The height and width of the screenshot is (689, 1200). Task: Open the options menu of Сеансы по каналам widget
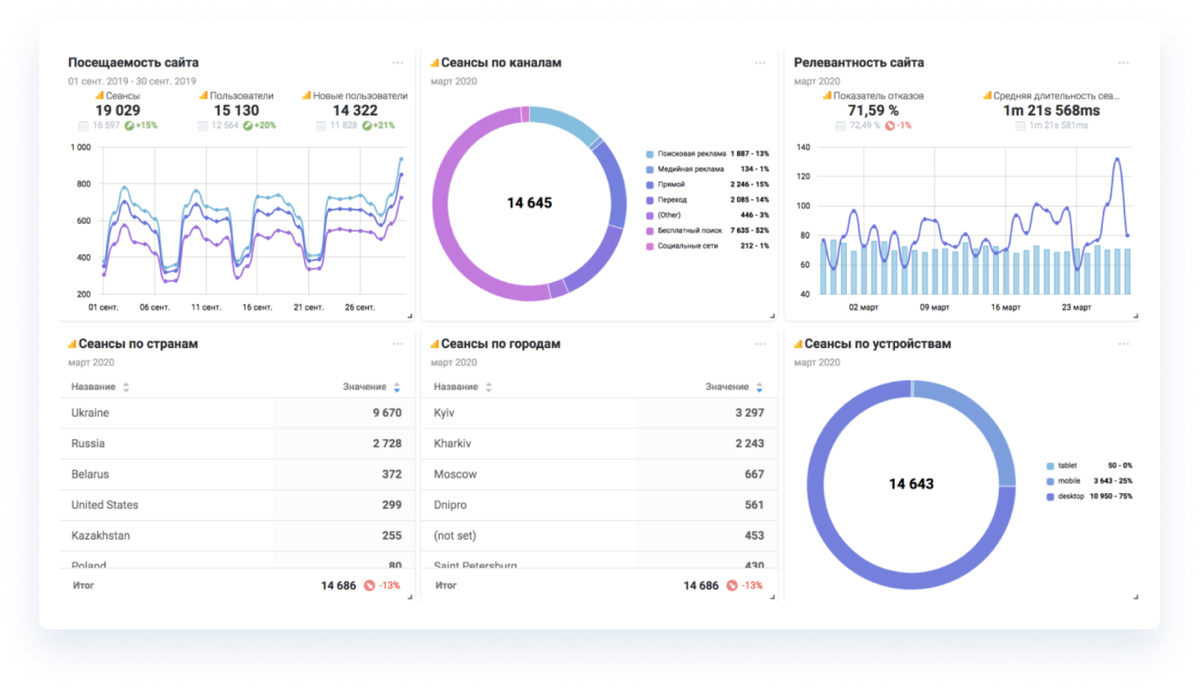click(x=760, y=63)
